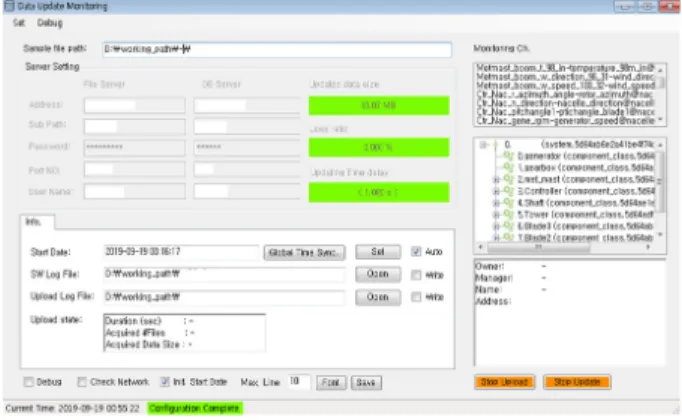Screen dimensions: 682x420
Task: Select Metmast_boom_t_98 temperature channel row
Action: (565, 68)
